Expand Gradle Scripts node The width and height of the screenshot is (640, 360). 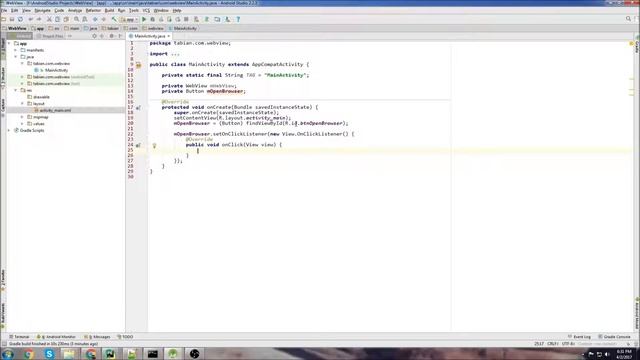pos(9,130)
